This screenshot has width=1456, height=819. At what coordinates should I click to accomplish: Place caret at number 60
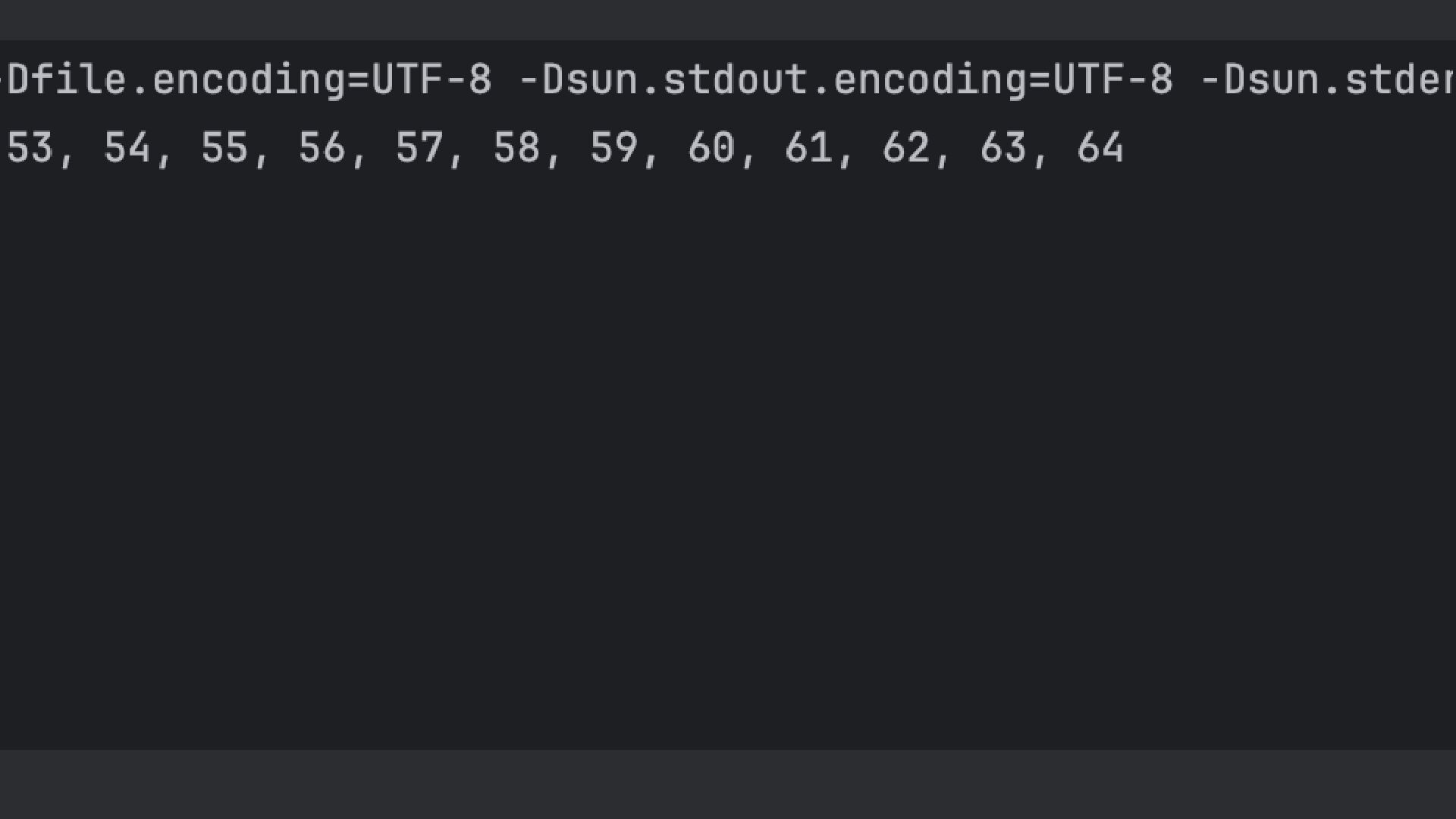pos(711,148)
